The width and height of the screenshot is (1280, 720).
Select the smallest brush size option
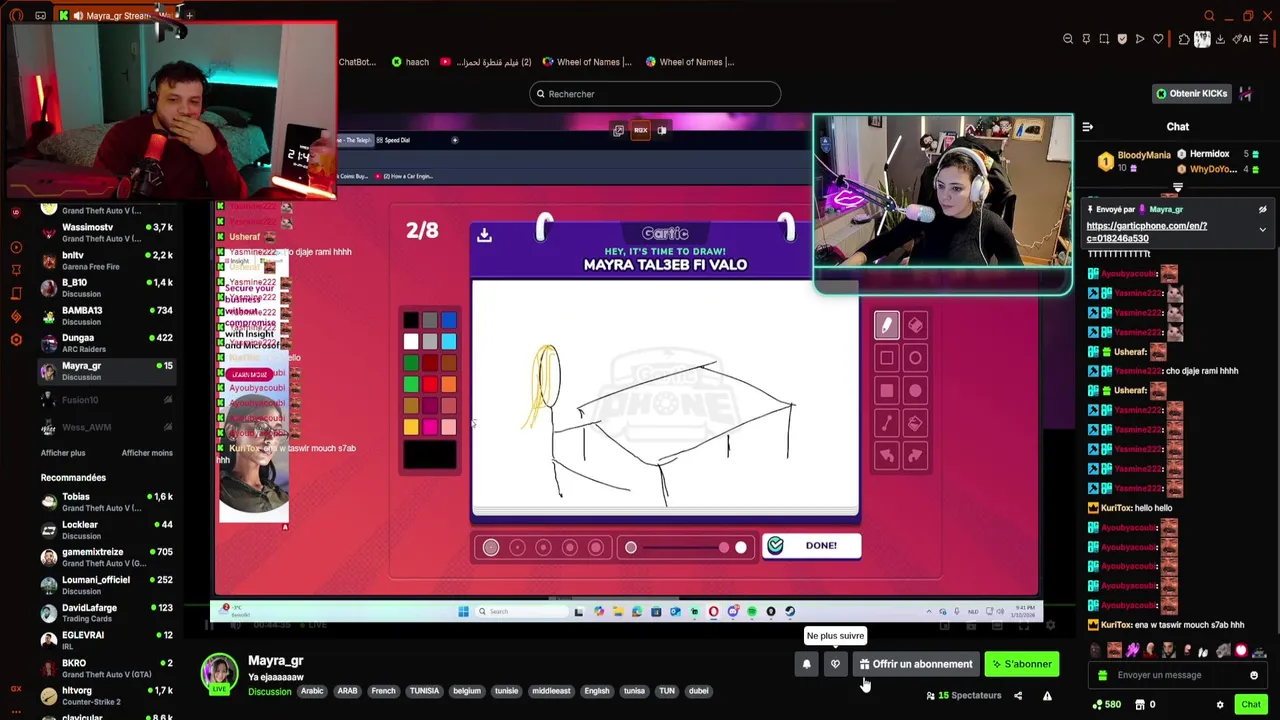click(491, 547)
